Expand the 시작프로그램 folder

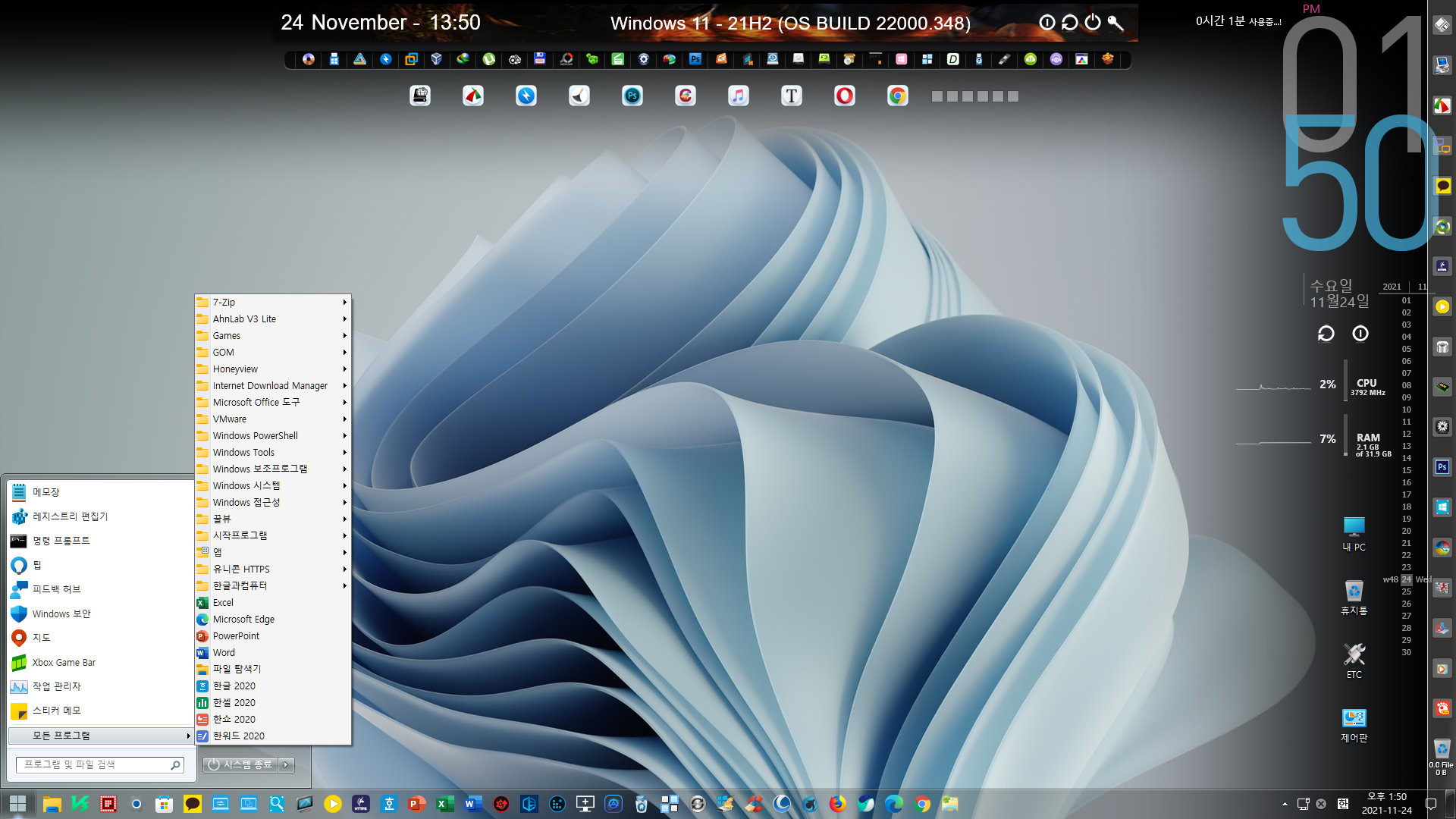273,535
